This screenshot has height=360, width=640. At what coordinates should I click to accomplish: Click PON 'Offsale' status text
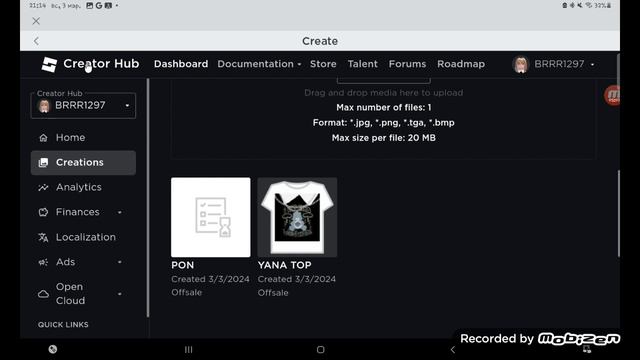pyautogui.click(x=187, y=293)
